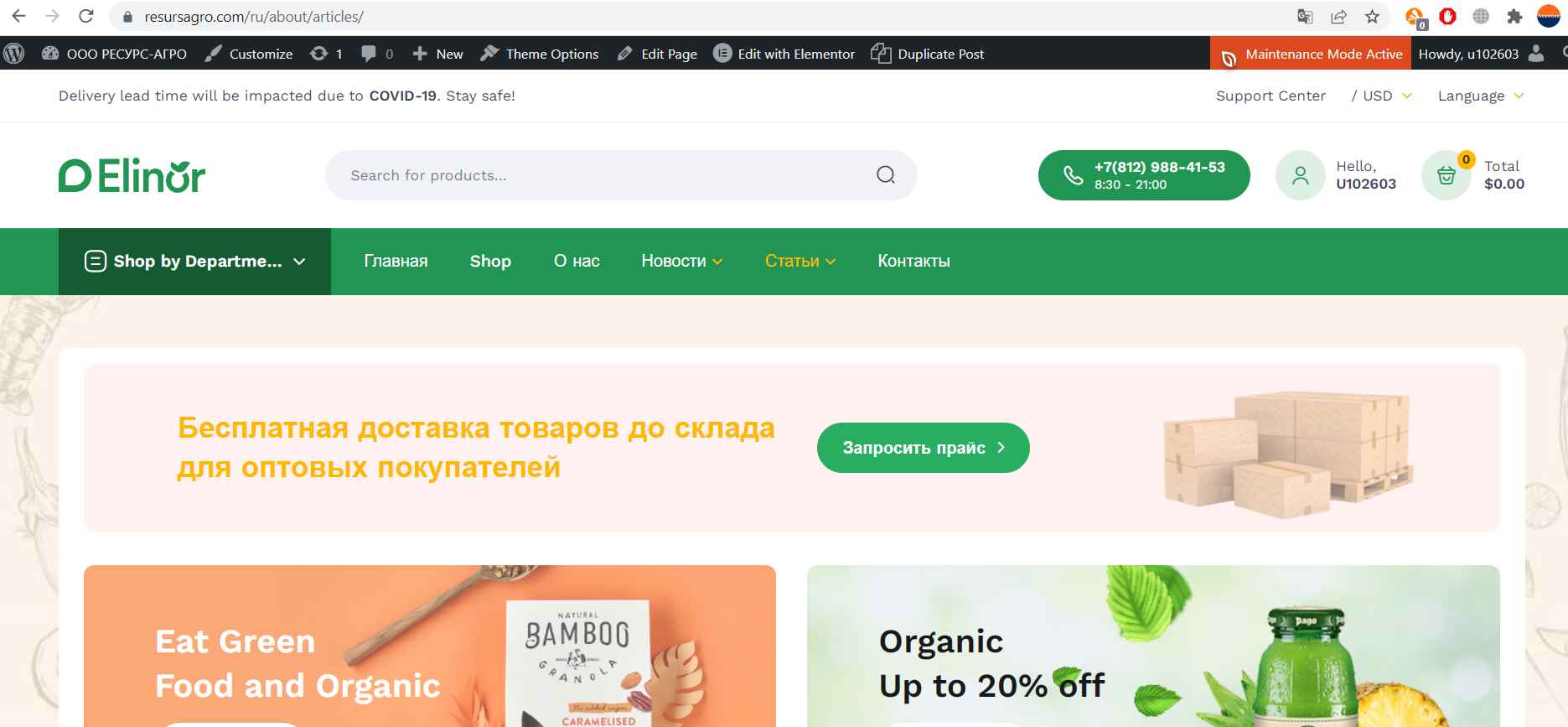Click the search magnifier icon
The height and width of the screenshot is (727, 1568).
(x=886, y=174)
